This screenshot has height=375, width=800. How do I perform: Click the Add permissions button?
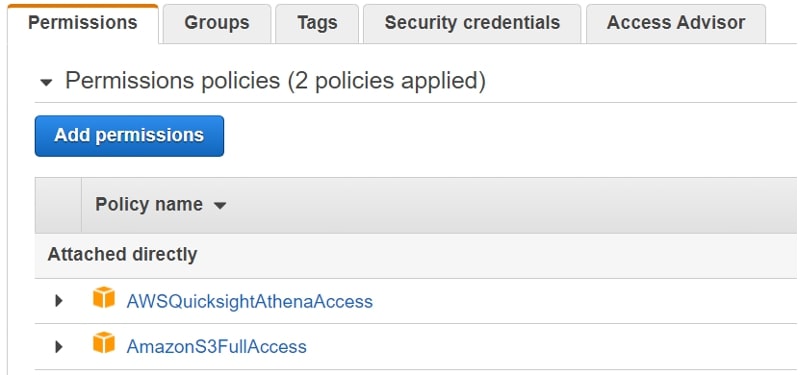pyautogui.click(x=129, y=136)
